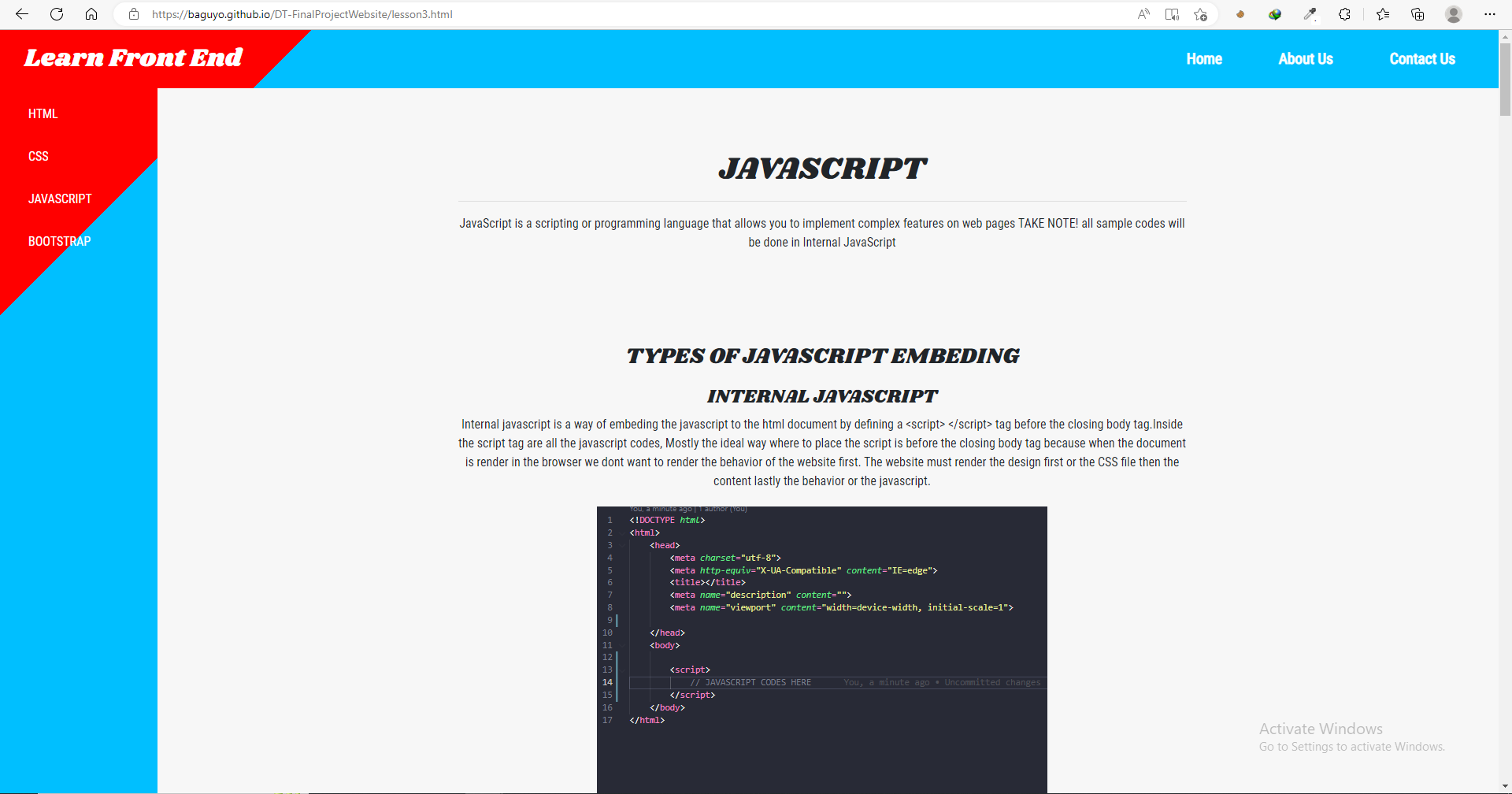Screen dimensions: 1512x794
Task: Open the color picker eyedropper extension
Action: click(x=1310, y=14)
